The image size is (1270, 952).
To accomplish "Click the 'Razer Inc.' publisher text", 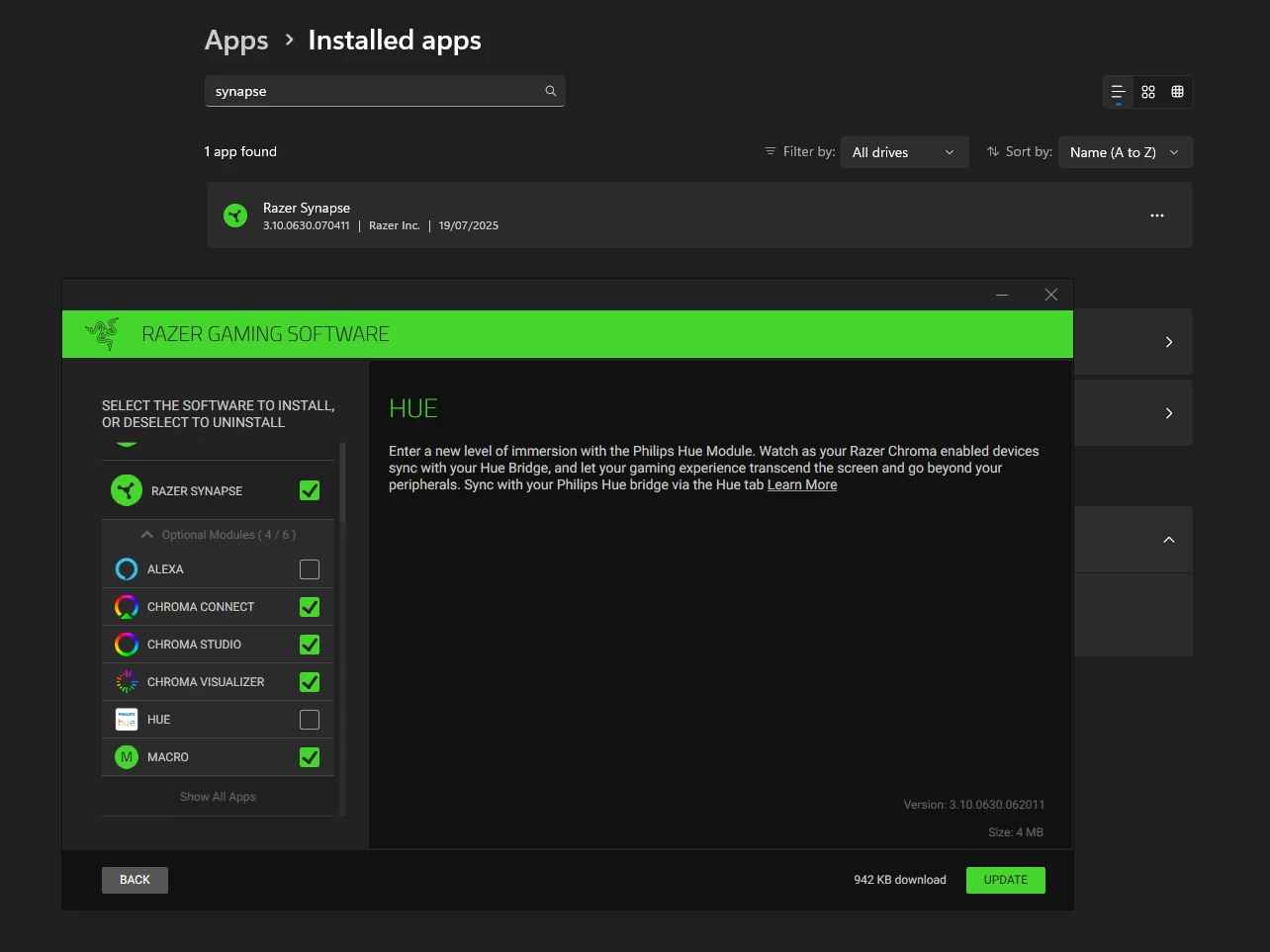I will pyautogui.click(x=395, y=225).
